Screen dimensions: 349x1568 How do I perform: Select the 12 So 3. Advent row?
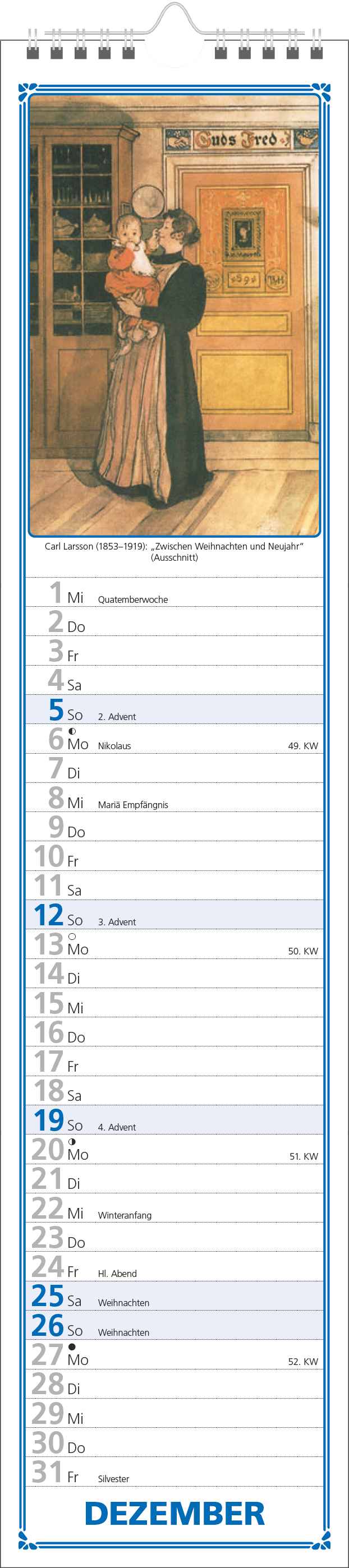click(x=174, y=914)
